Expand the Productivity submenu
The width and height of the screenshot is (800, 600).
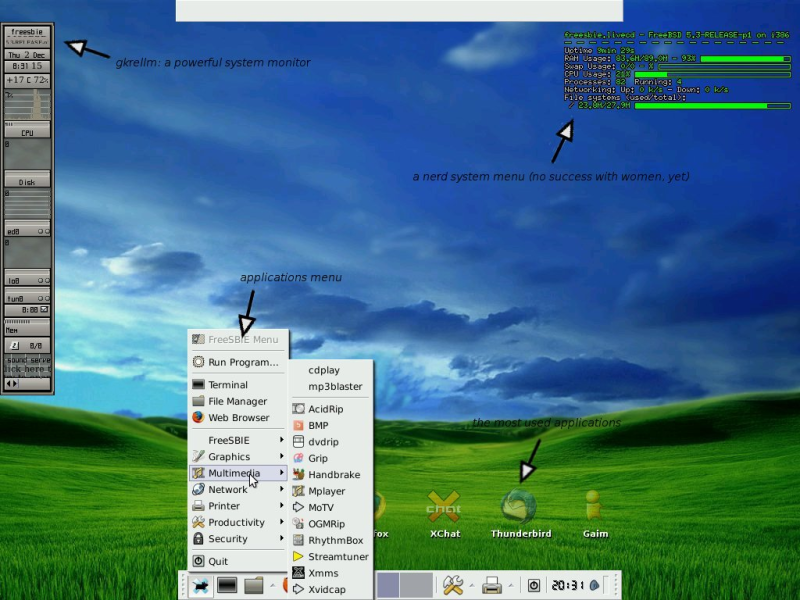pyautogui.click(x=238, y=522)
